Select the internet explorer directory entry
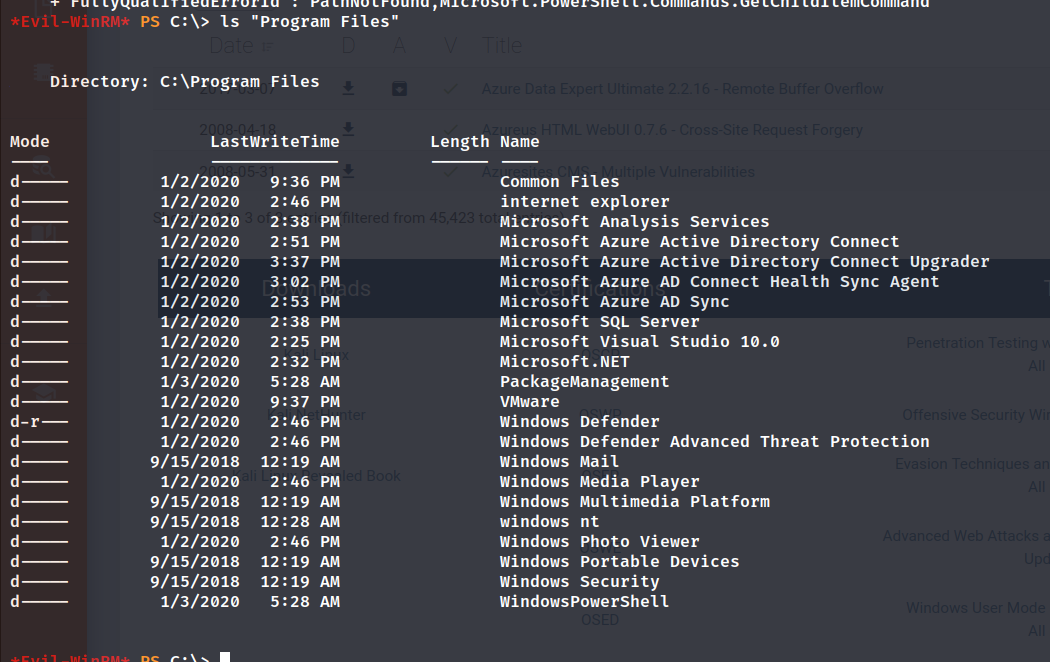Screen dimensions: 1050x662 (584, 201)
